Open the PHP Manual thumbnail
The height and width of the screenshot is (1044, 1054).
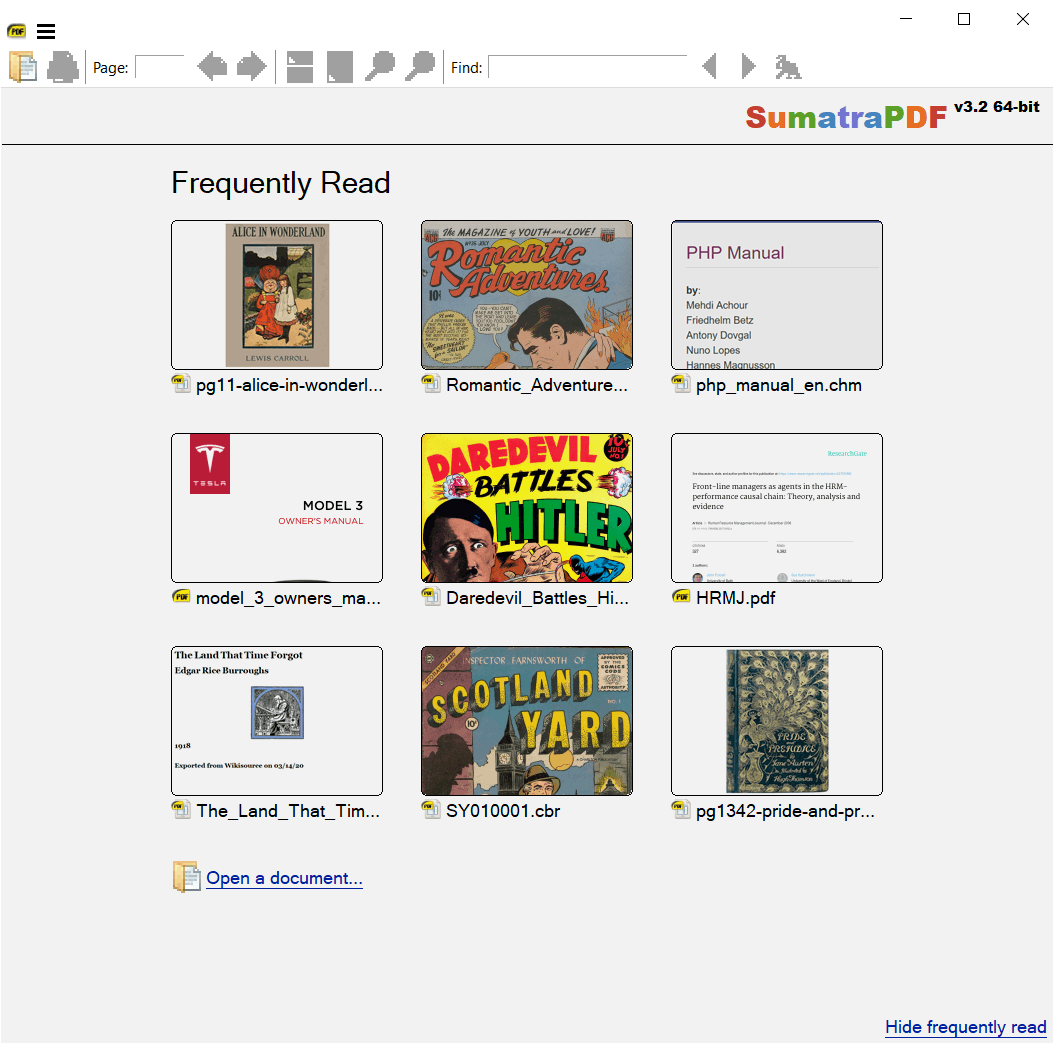[x=777, y=295]
